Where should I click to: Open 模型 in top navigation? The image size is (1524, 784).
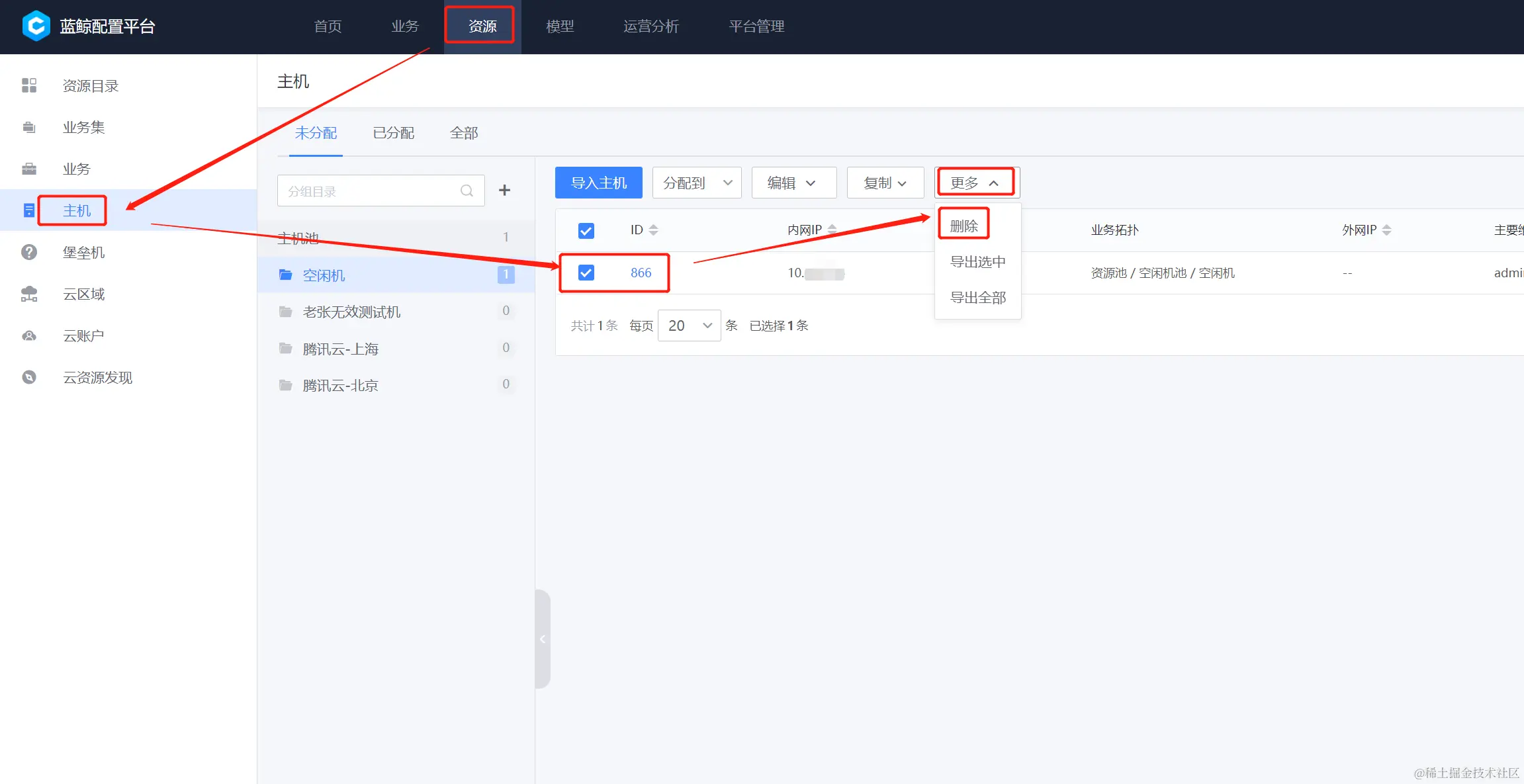[560, 26]
